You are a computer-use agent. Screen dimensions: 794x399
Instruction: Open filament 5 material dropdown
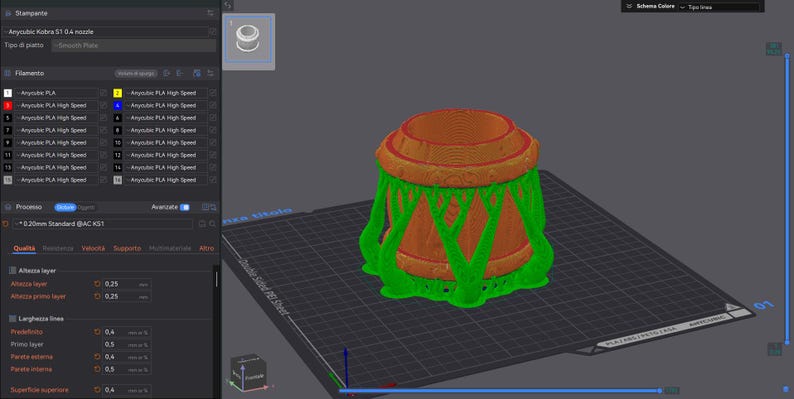[57, 118]
